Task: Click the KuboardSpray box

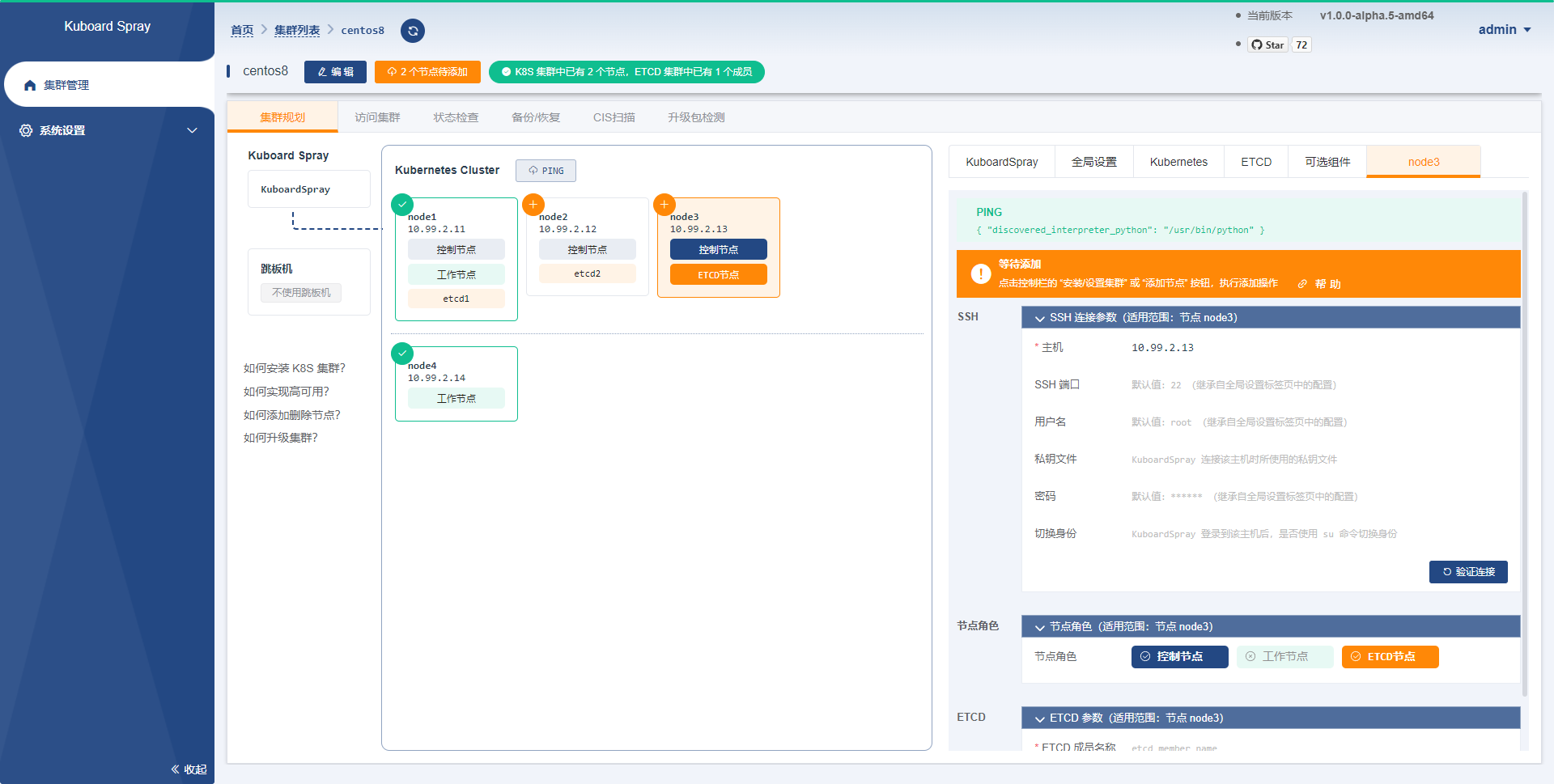Action: 309,189
